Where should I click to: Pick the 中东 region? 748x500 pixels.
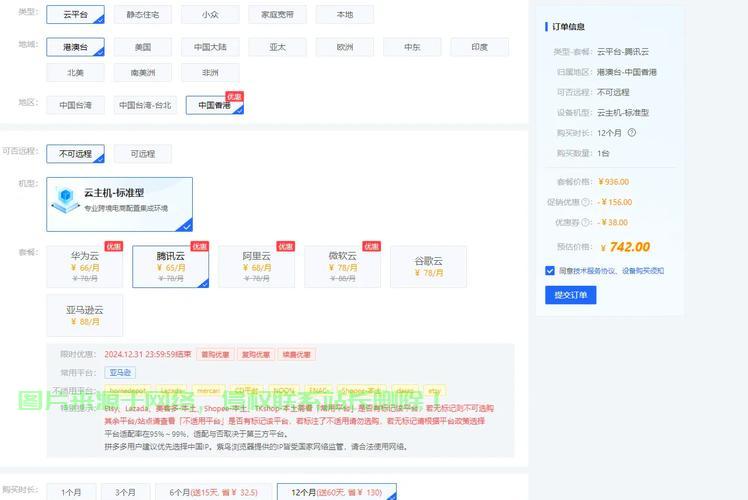[x=412, y=47]
